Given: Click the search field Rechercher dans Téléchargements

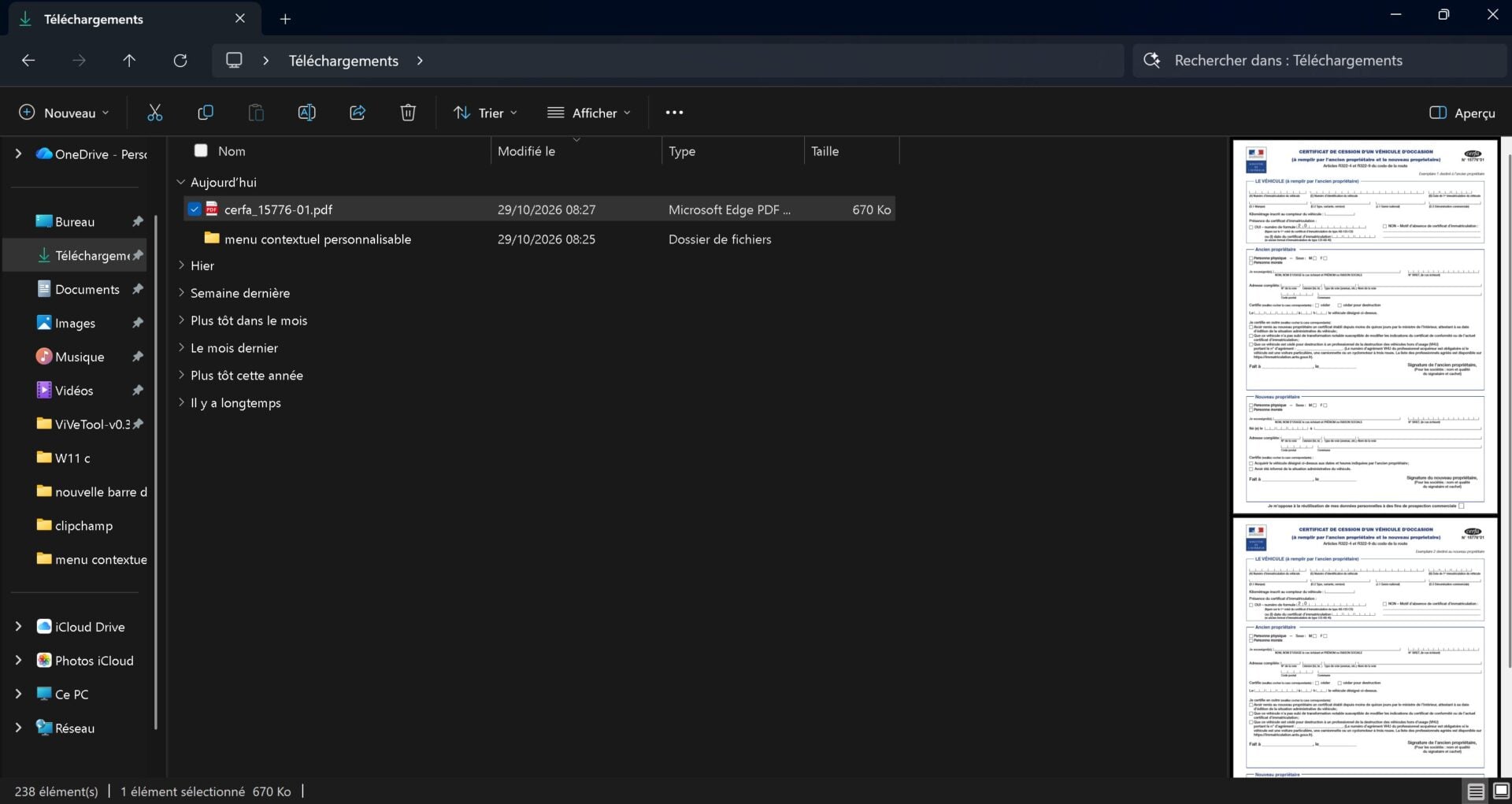Looking at the screenshot, I should [1319, 61].
